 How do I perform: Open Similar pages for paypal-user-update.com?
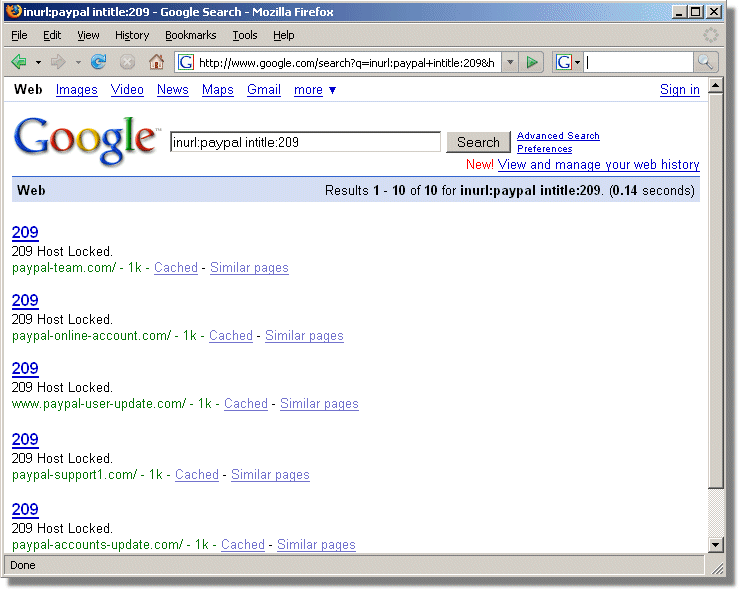(x=320, y=403)
